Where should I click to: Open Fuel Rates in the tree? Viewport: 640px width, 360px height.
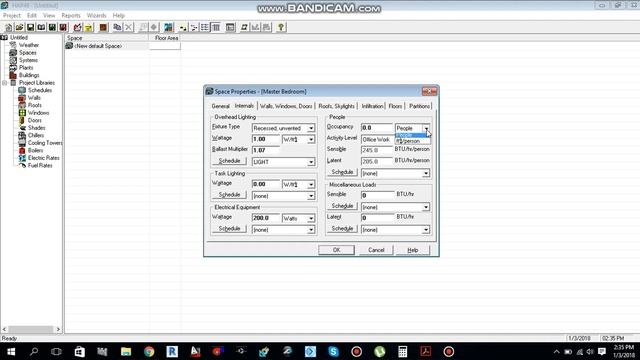click(40, 165)
